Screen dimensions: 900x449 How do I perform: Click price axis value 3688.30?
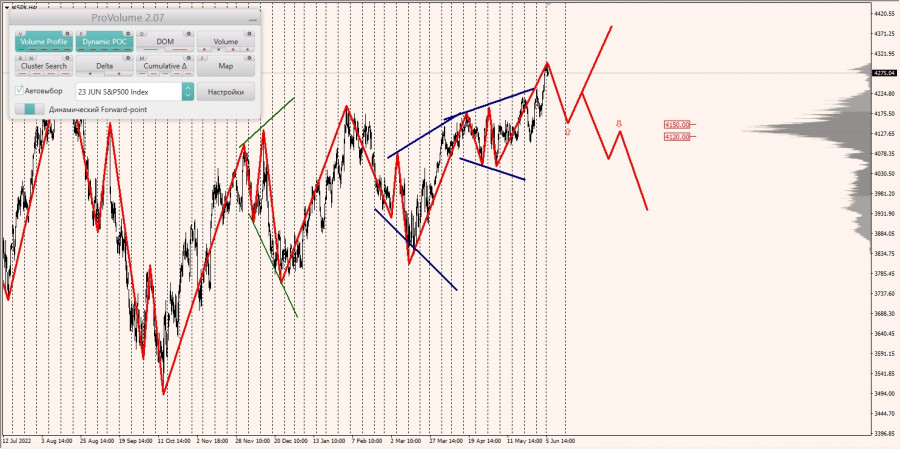[x=884, y=313]
